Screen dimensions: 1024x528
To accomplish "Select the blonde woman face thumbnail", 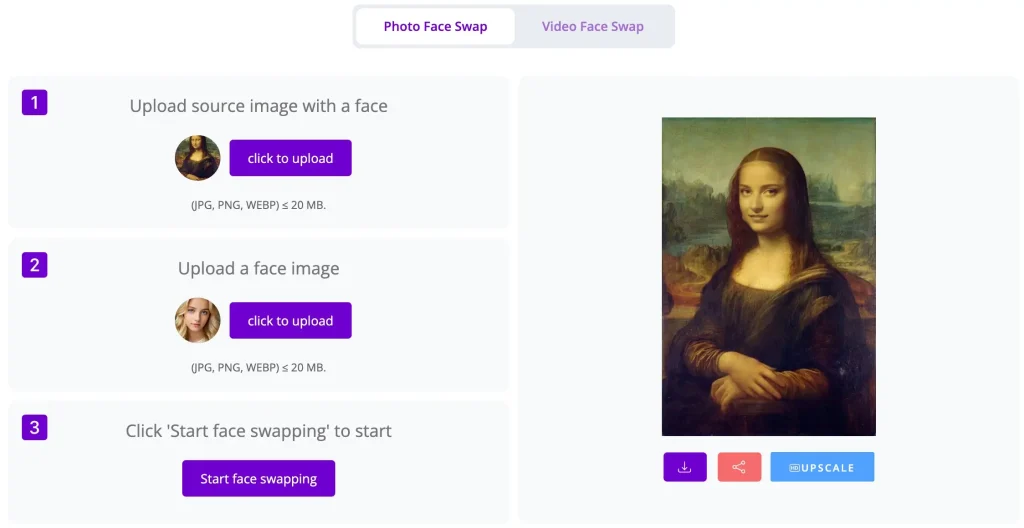I will coord(197,320).
